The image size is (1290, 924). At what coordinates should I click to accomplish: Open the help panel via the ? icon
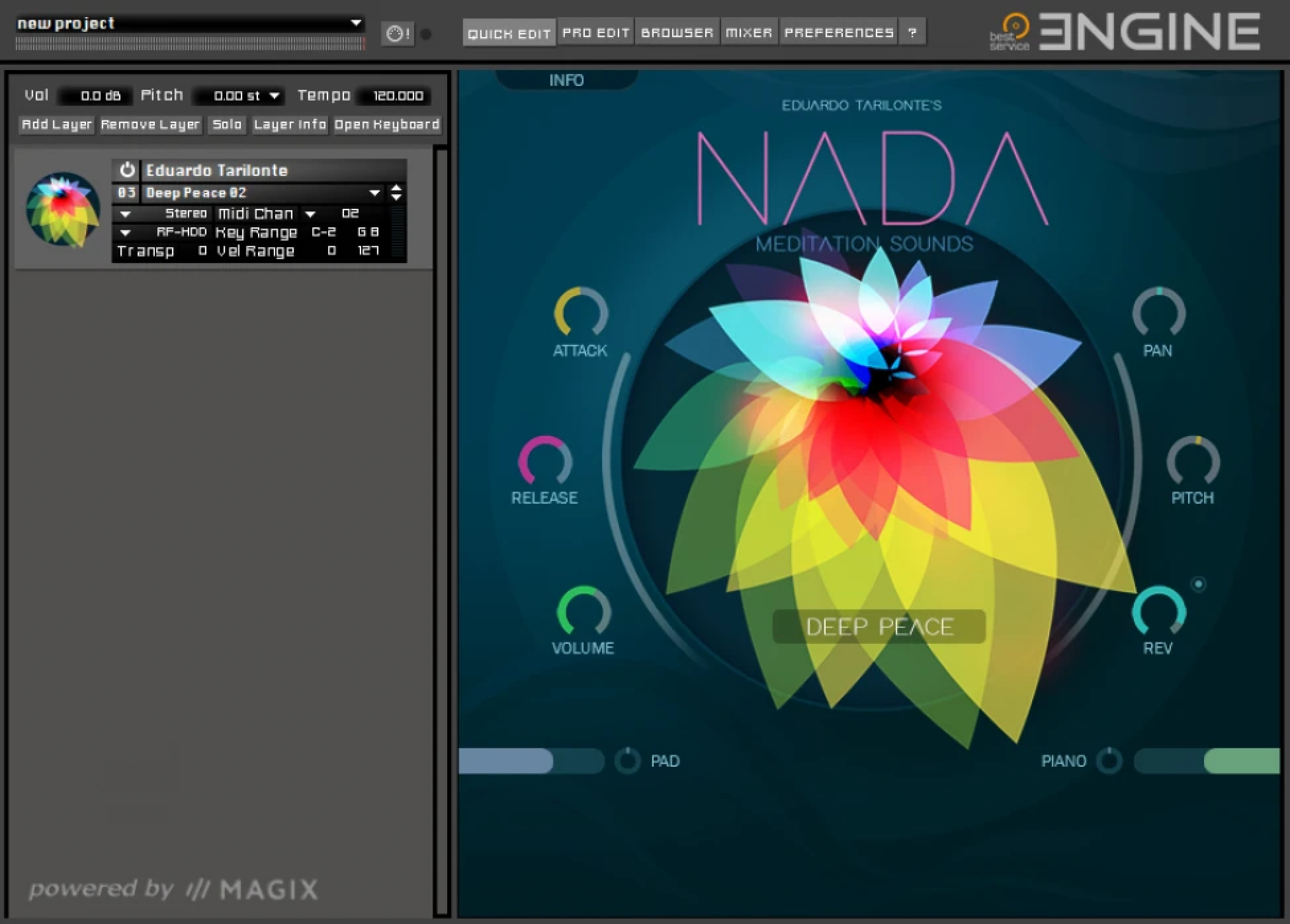point(913,32)
